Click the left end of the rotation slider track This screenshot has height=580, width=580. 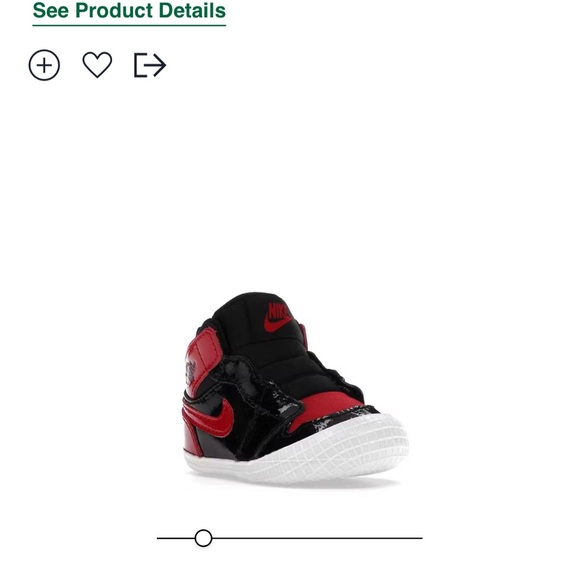(x=160, y=538)
